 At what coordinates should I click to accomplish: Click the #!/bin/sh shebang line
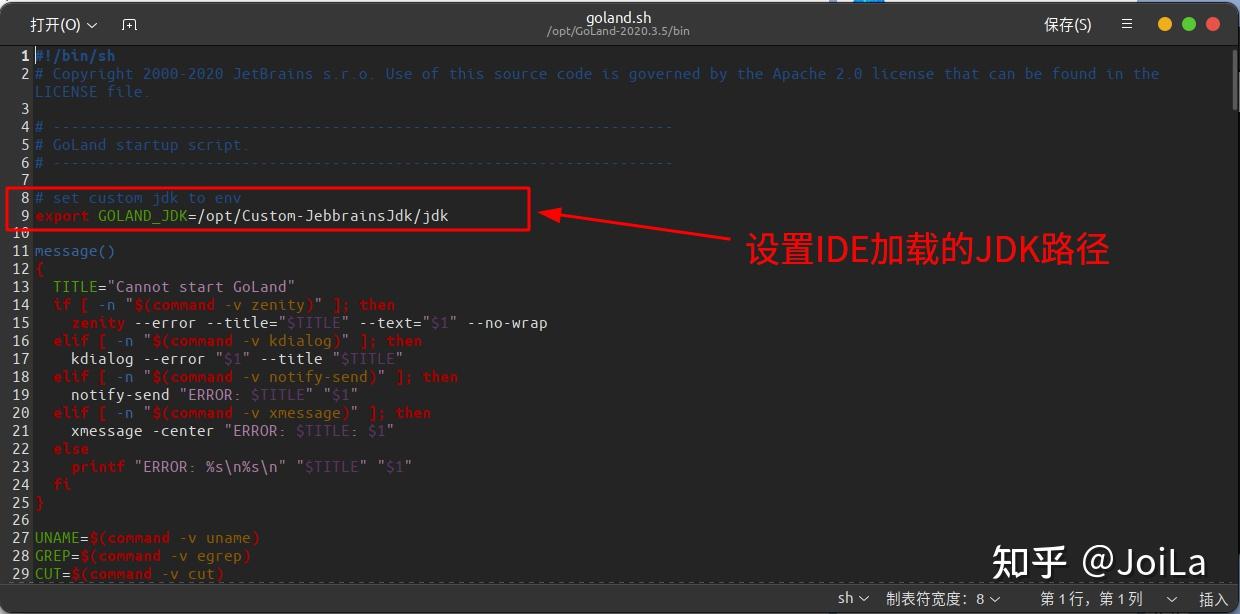tap(75, 56)
